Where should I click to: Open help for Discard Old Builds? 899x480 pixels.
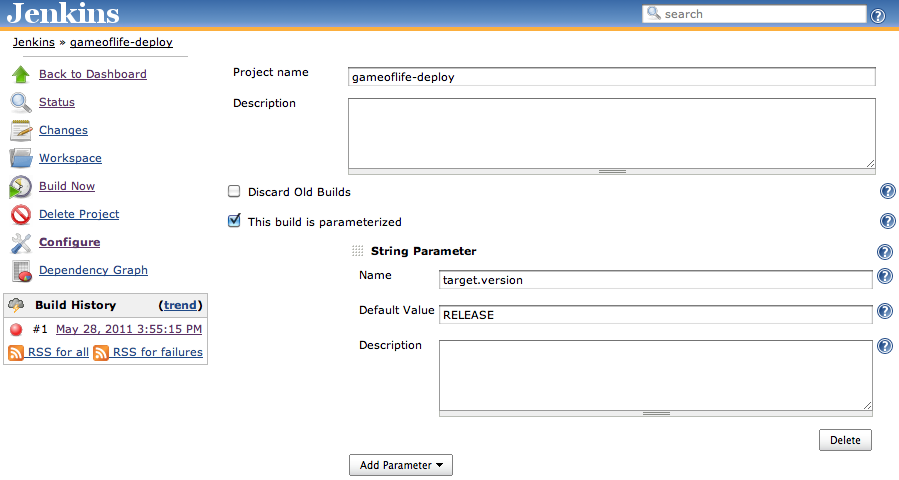887,192
